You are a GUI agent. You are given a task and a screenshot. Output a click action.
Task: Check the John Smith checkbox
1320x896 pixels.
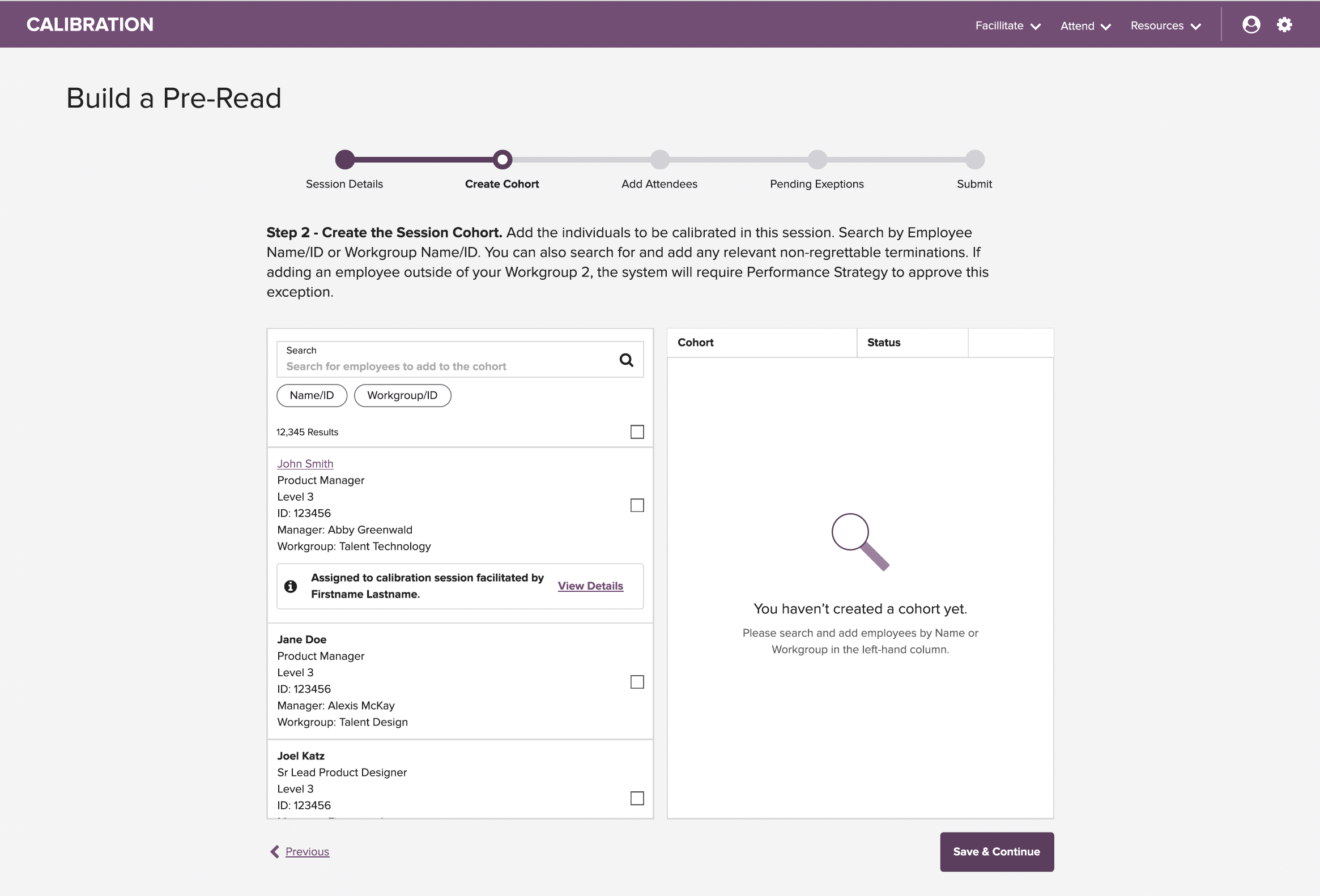tap(637, 505)
